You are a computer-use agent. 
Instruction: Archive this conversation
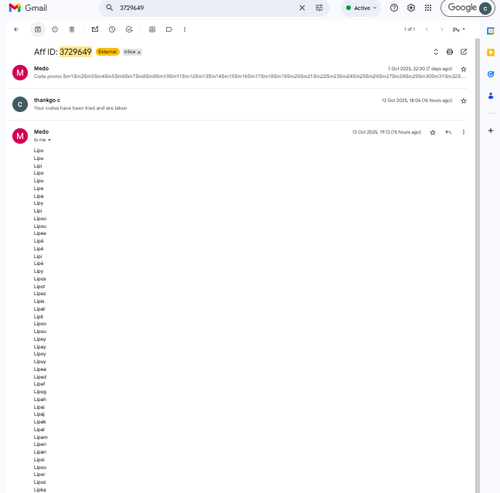point(38,29)
